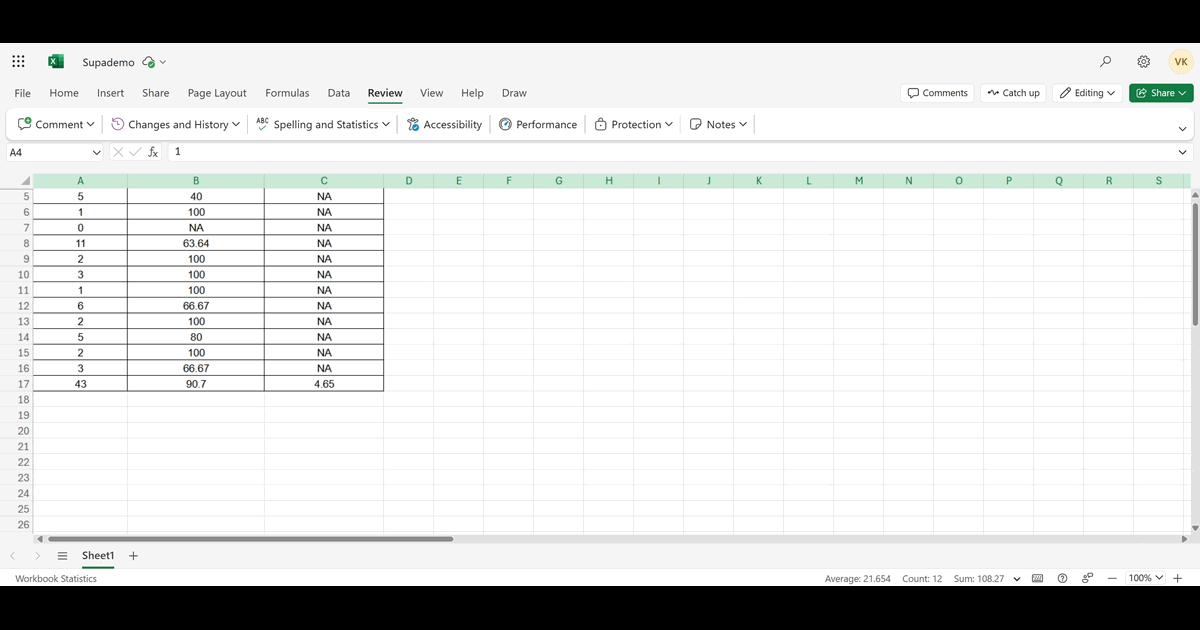Screen dimensions: 1200x630
Task: Open Changes and History dropdown
Action: [175, 124]
